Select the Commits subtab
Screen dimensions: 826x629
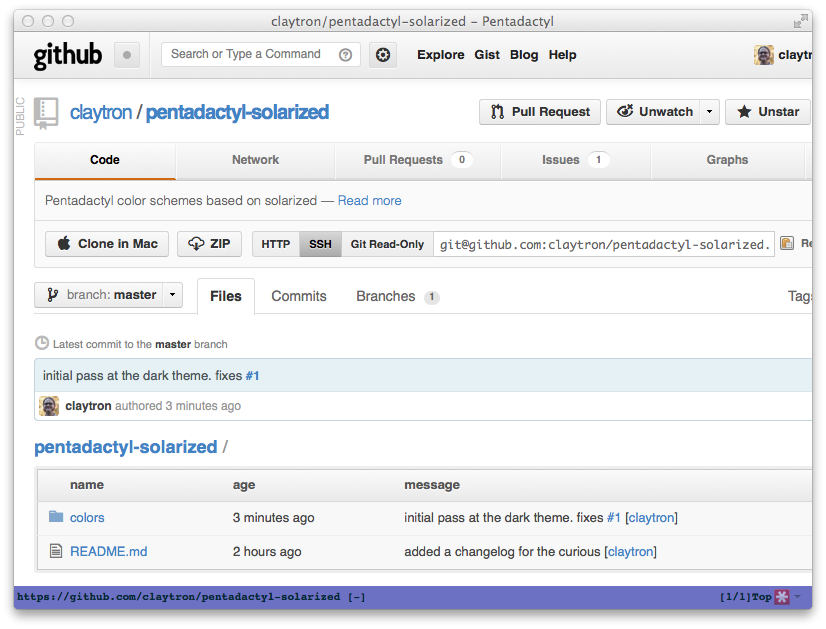[x=299, y=296]
